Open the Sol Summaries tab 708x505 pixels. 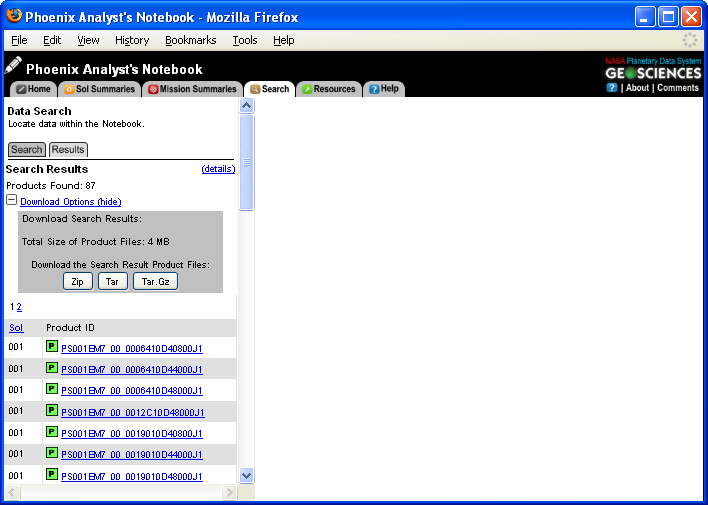[x=100, y=89]
